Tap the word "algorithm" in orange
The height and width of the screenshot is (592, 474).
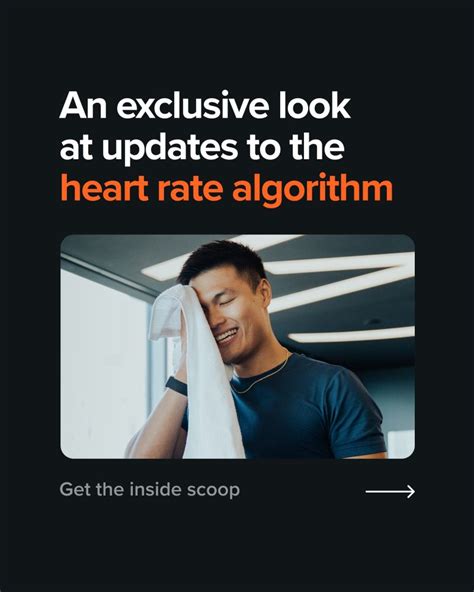(x=313, y=188)
